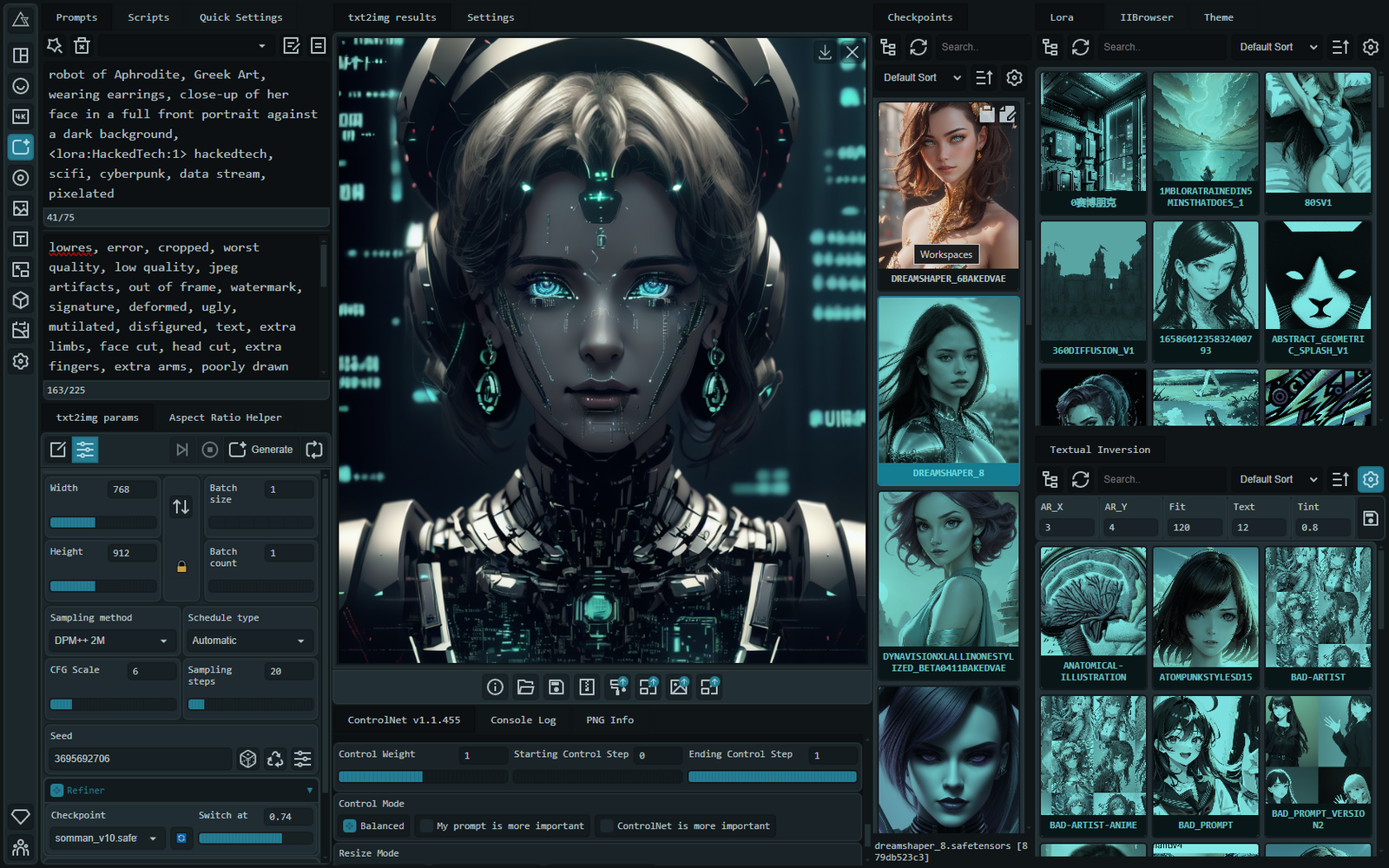Adjust the Refiner Switch at slider

(255, 838)
